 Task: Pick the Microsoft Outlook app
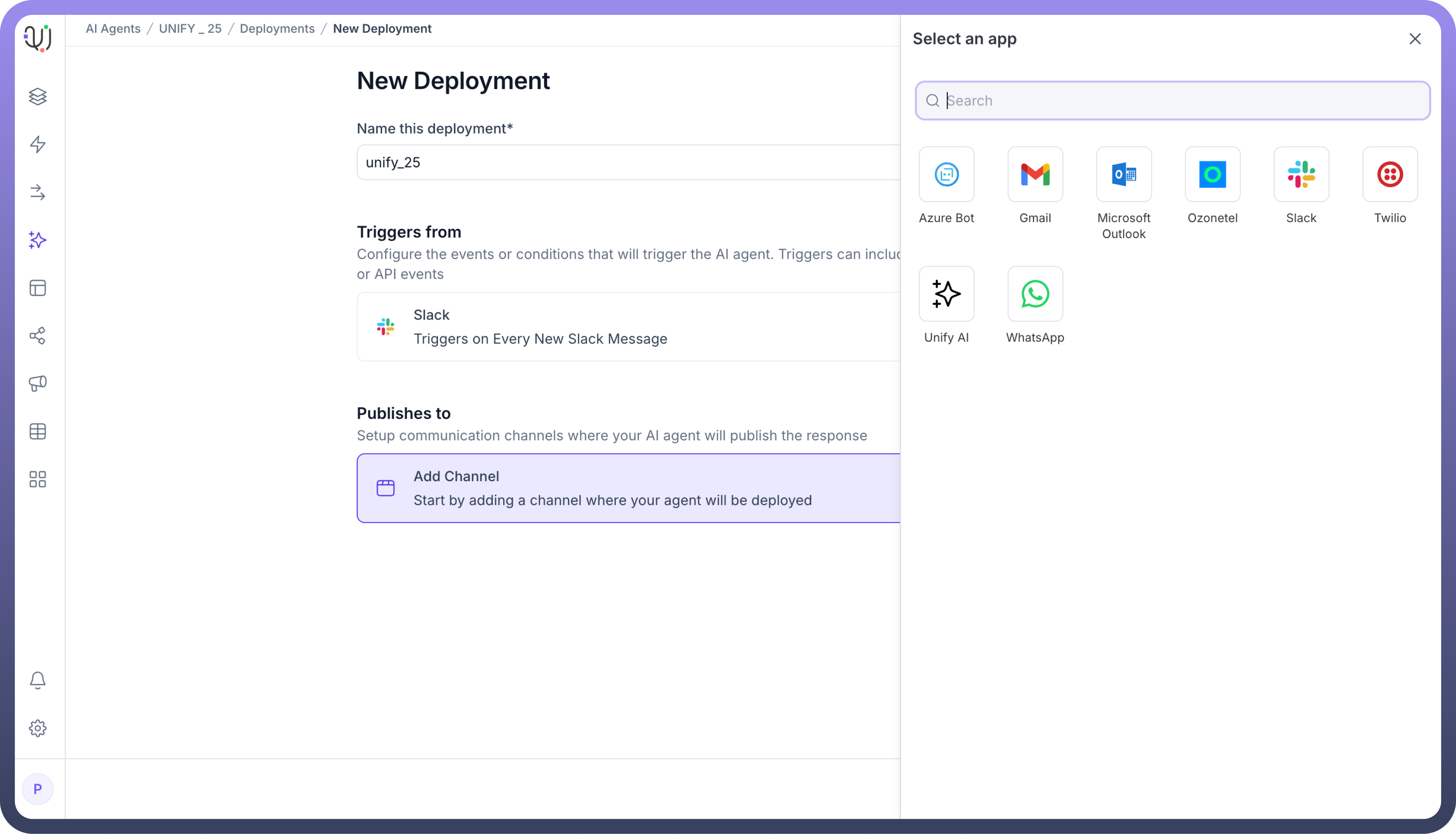(1123, 174)
